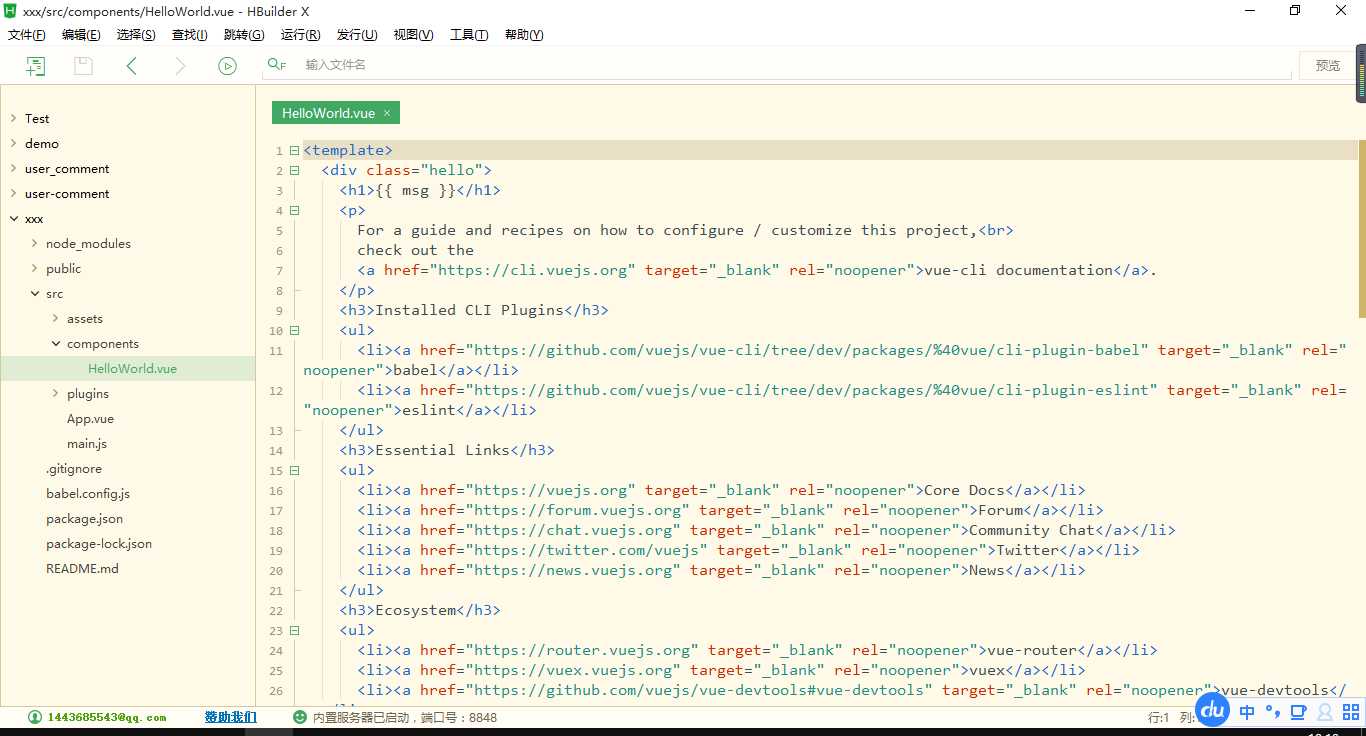Open babel.config.js in the file tree
Screen dimensions: 1366x736
point(88,493)
